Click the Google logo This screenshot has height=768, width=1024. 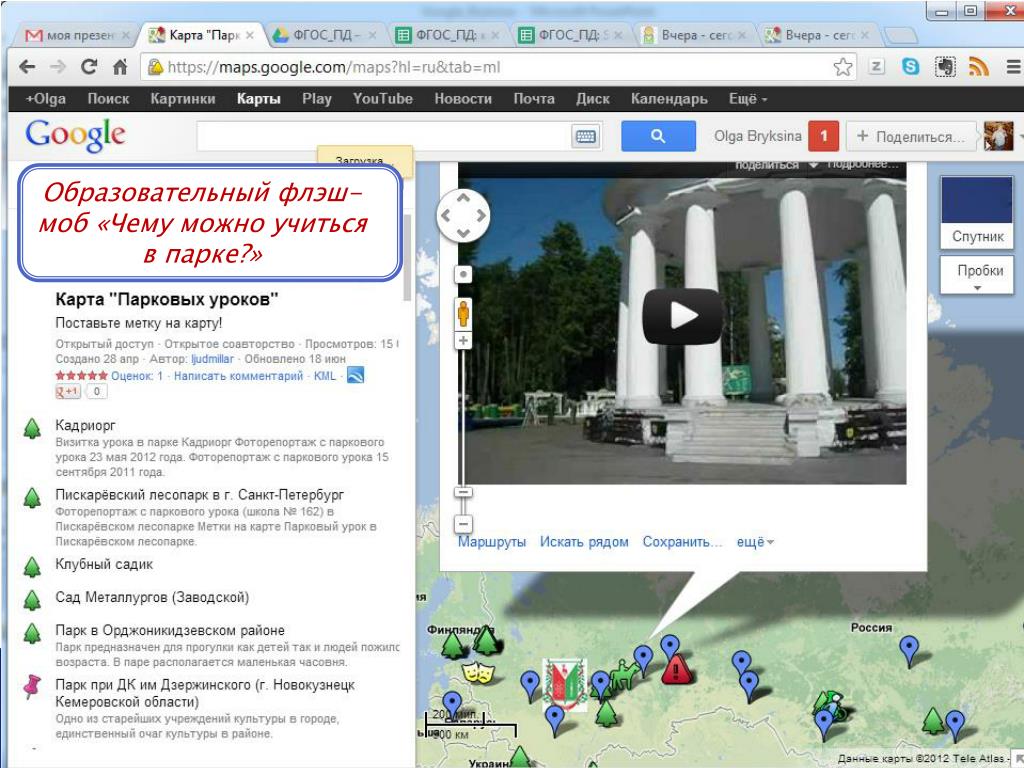click(x=75, y=135)
